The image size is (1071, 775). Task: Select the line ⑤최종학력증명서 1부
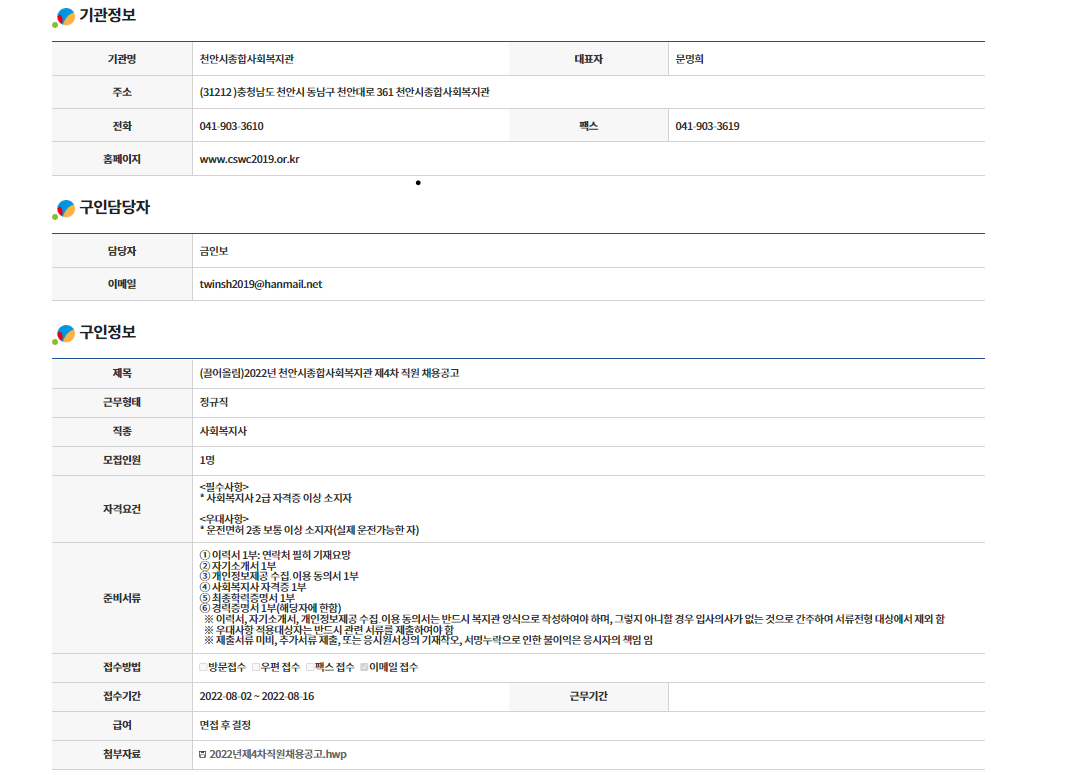(247, 598)
